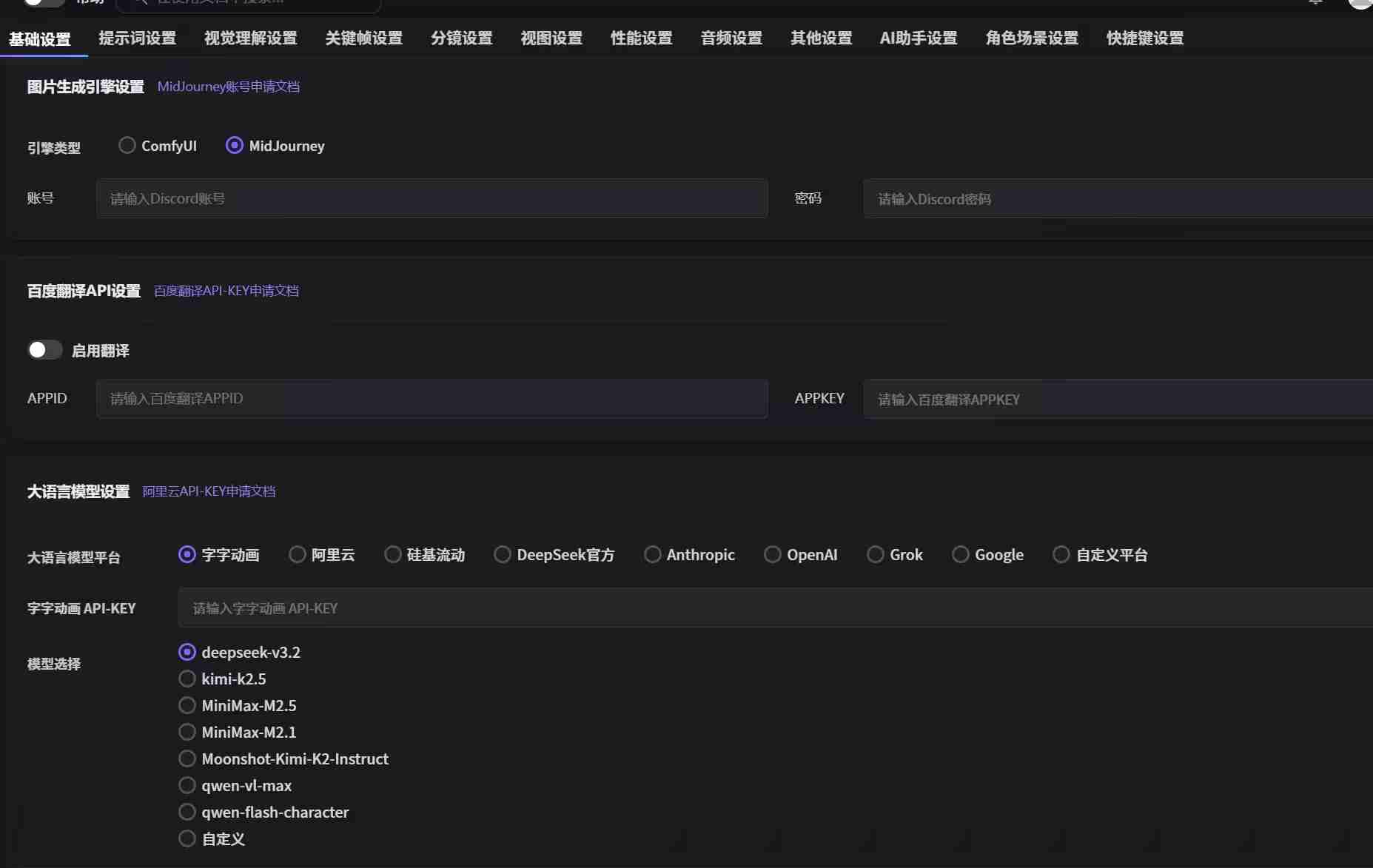Open the MidJourney账号申请文档 link
The image size is (1373, 868).
pyautogui.click(x=228, y=87)
